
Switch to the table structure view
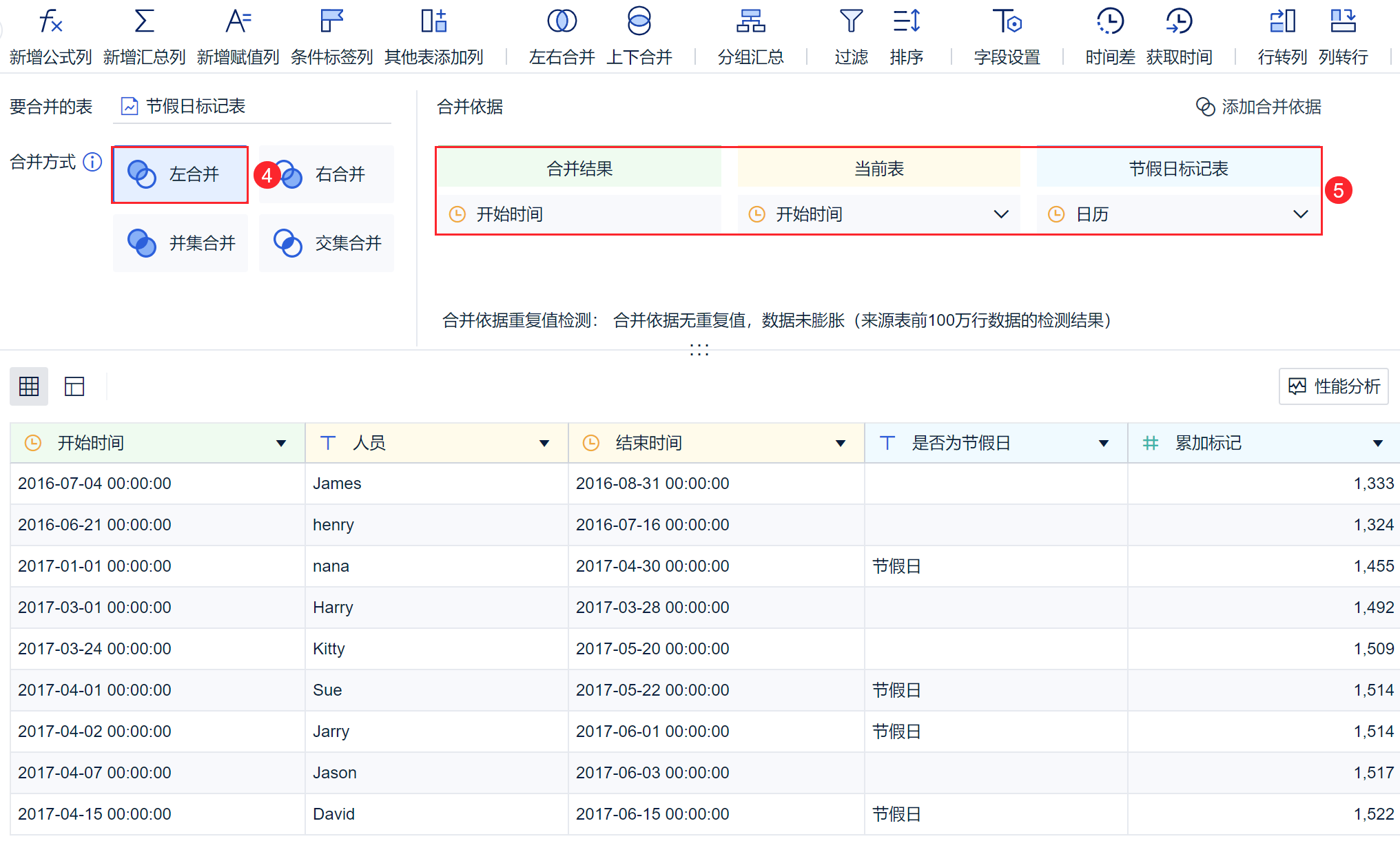(x=74, y=386)
